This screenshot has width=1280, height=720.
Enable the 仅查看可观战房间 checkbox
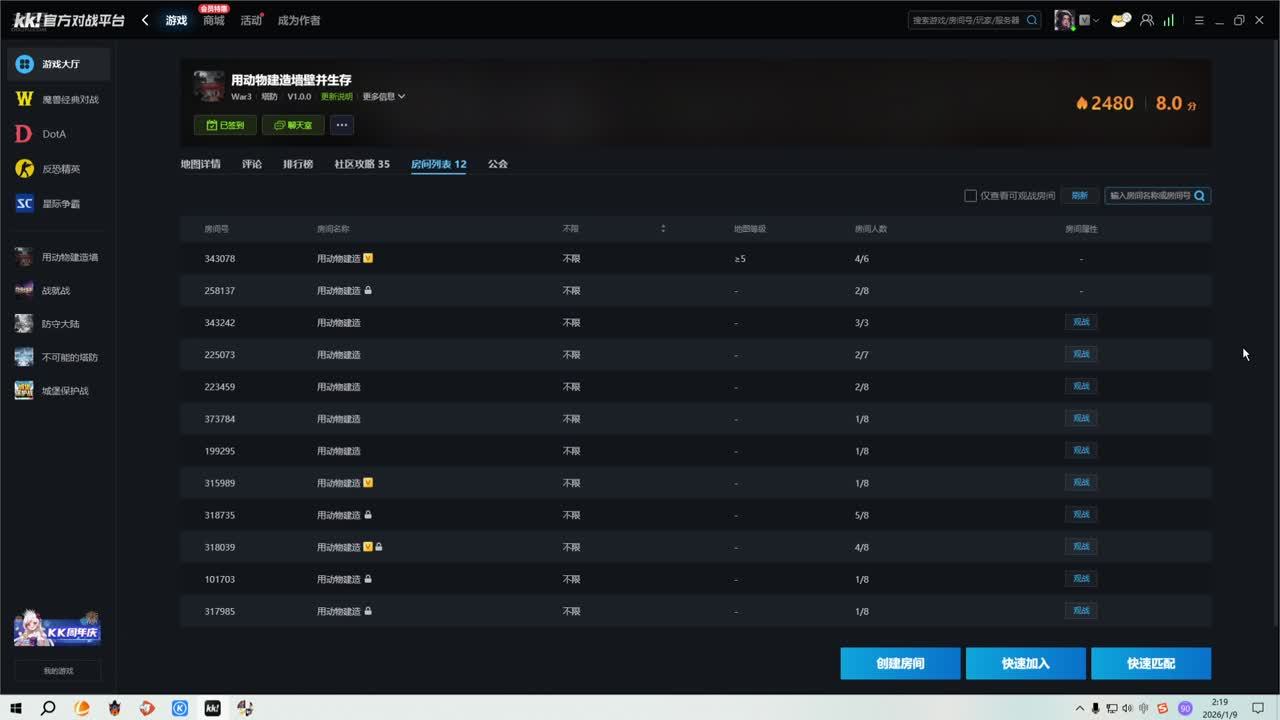tap(970, 196)
